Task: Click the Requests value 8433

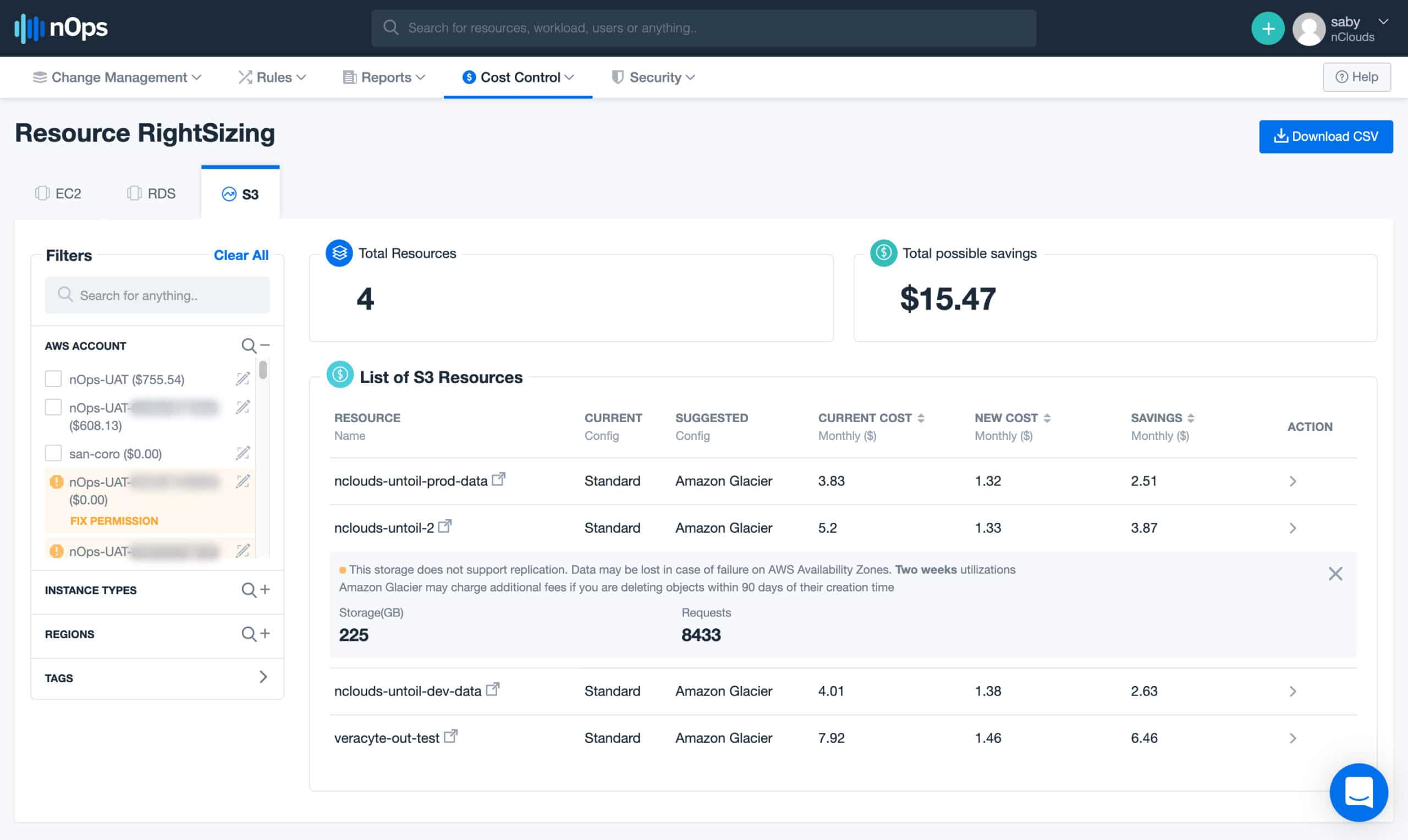Action: point(701,634)
